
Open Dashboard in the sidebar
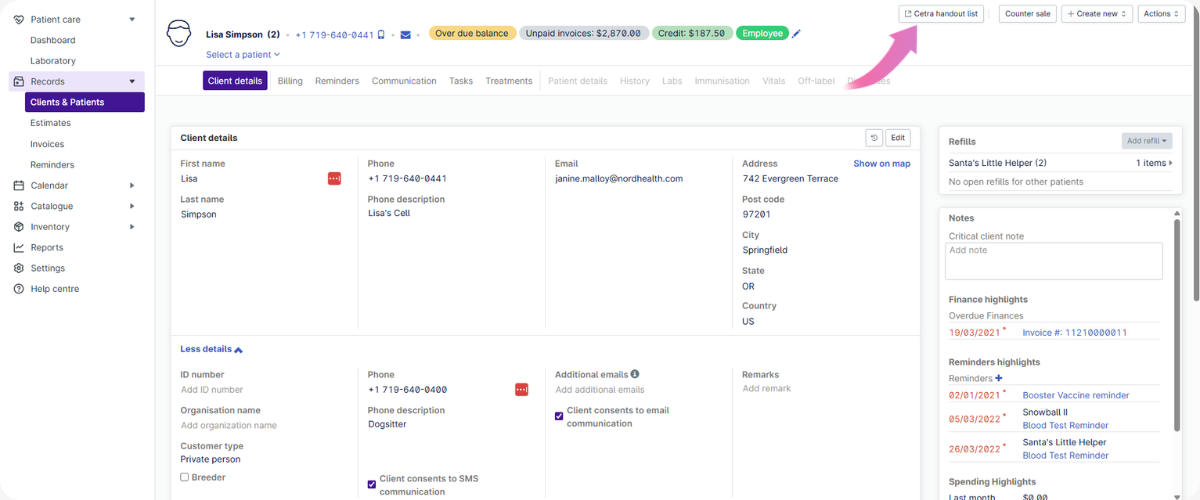53,40
